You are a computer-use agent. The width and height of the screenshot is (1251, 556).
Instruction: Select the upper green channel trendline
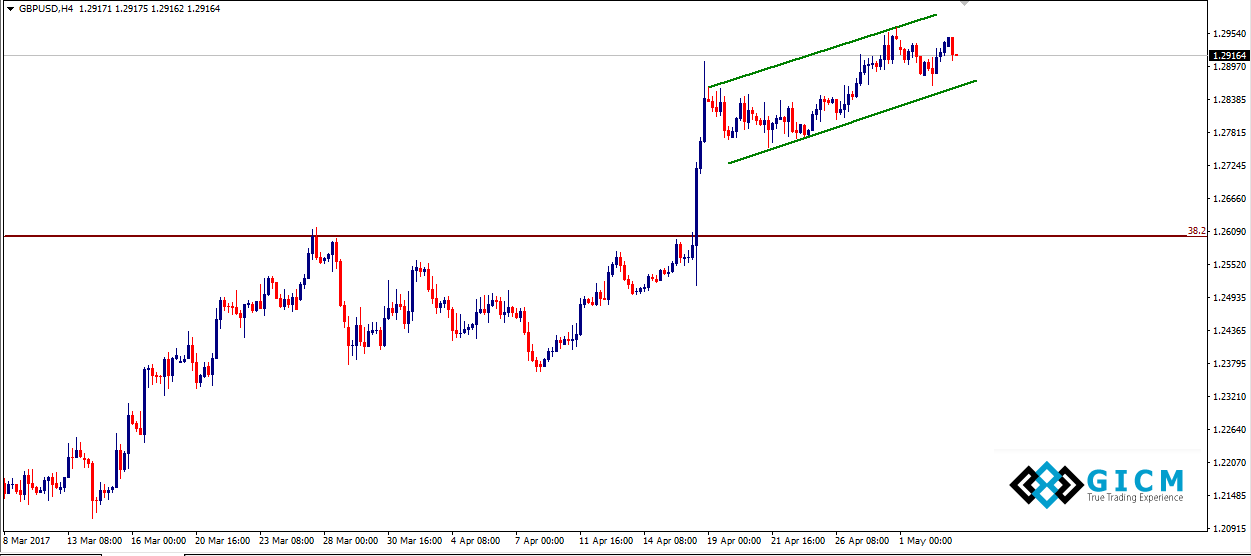[820, 52]
